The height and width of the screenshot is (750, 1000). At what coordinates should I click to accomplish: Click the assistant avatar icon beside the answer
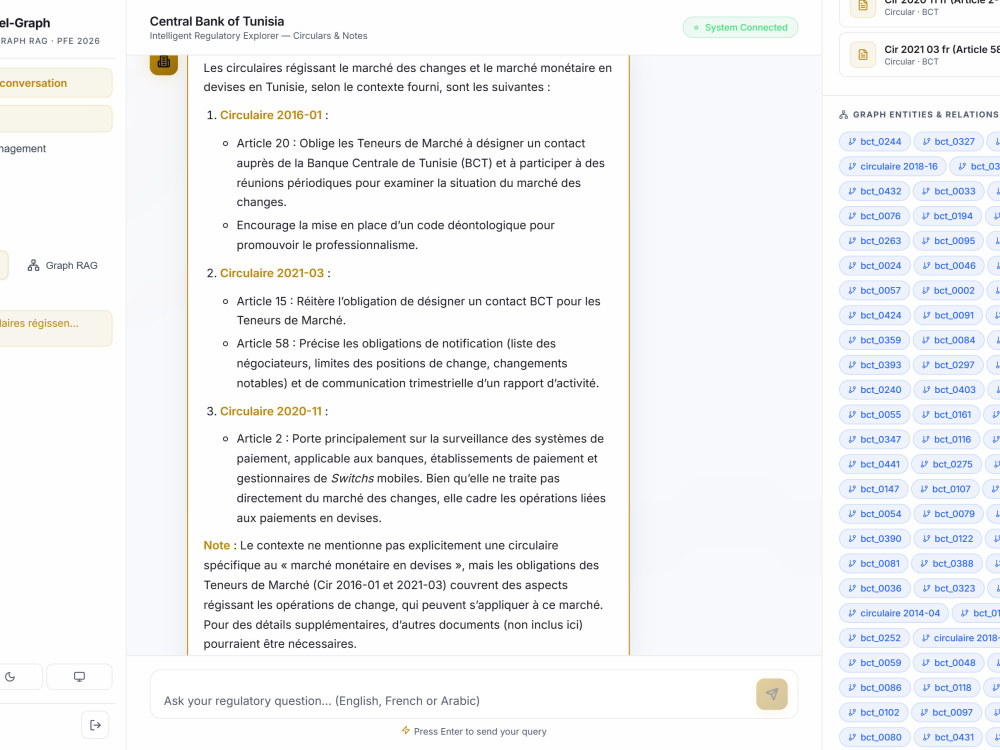pyautogui.click(x=164, y=62)
